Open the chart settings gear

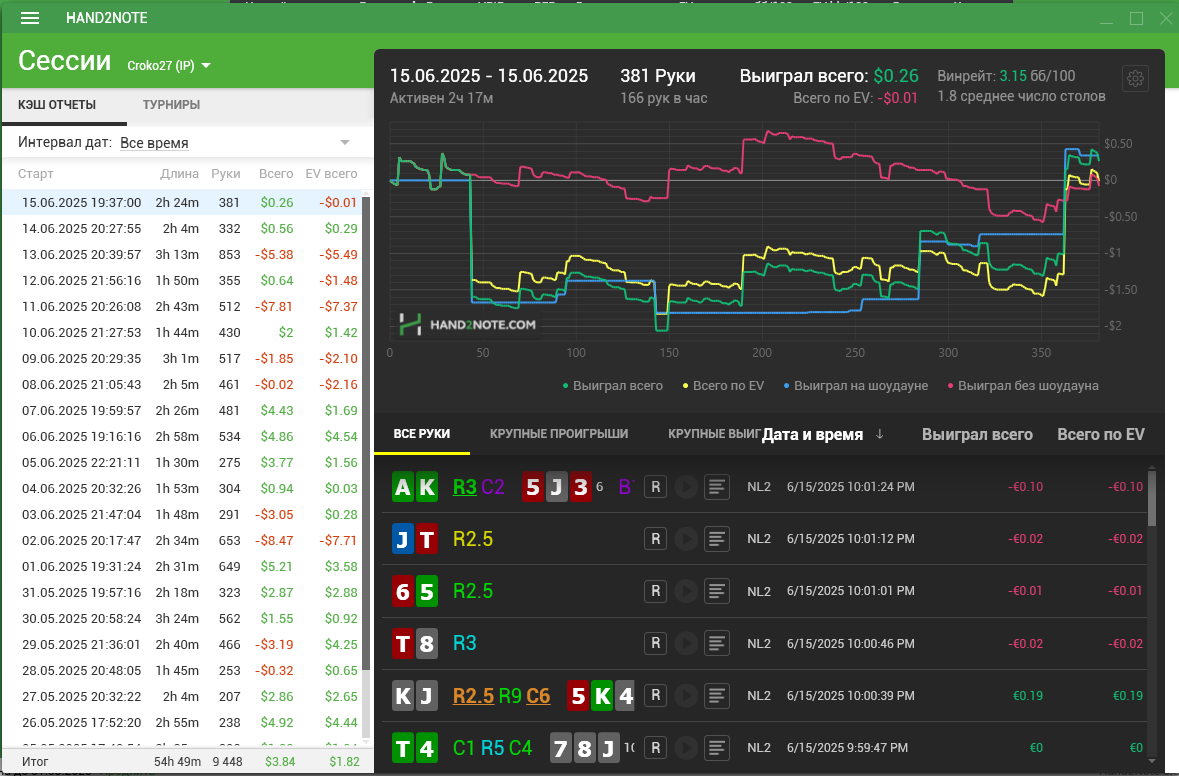[x=1135, y=78]
